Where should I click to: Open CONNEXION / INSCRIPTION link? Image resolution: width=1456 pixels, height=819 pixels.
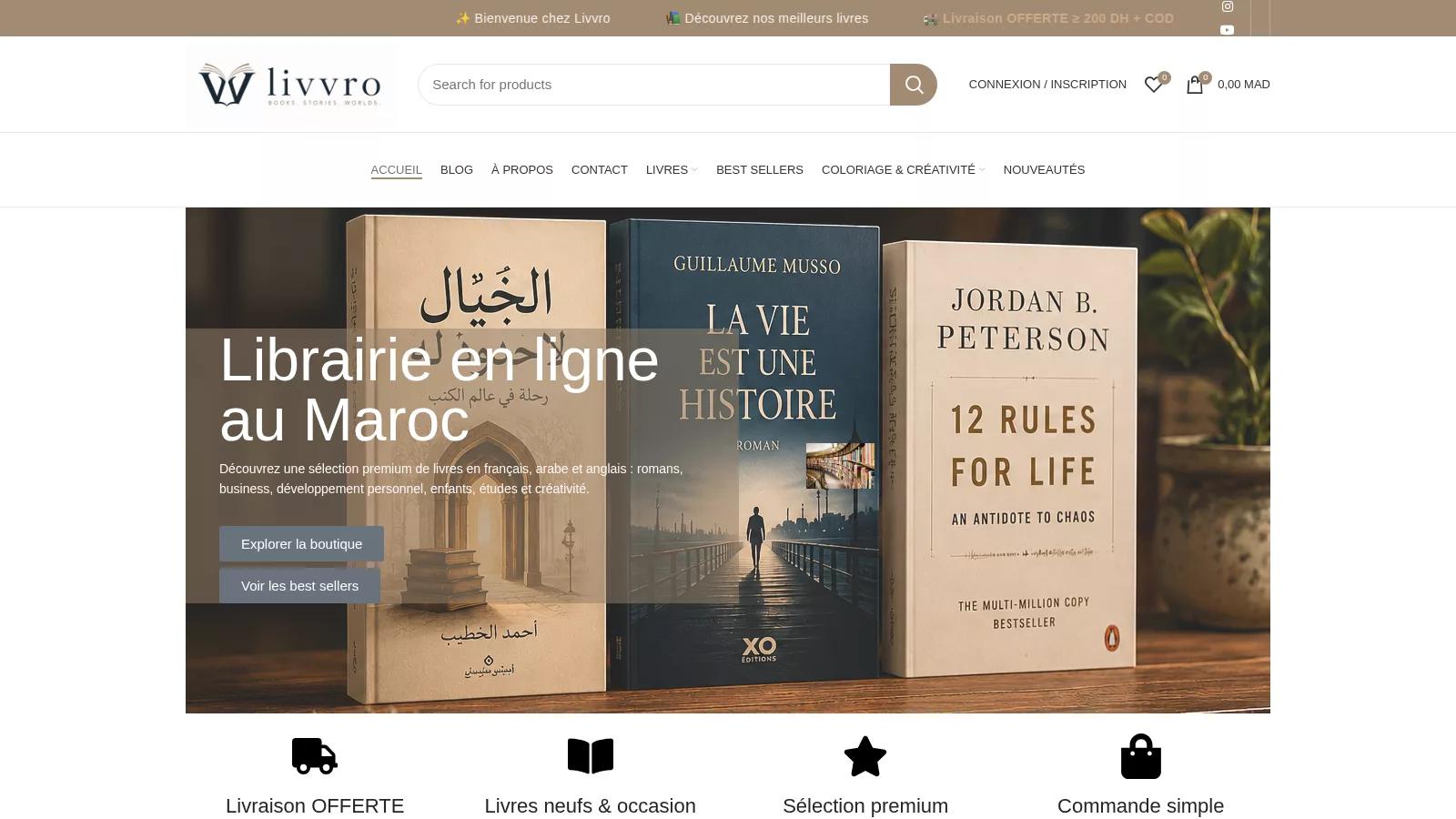click(x=1047, y=85)
